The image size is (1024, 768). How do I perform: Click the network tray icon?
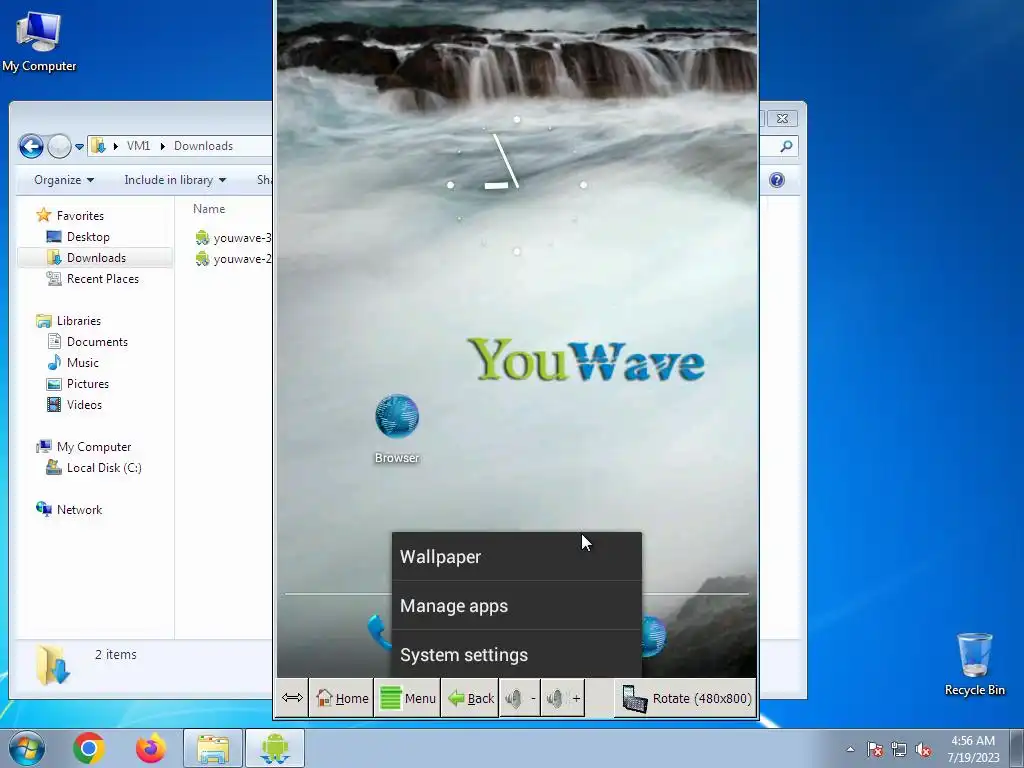899,749
